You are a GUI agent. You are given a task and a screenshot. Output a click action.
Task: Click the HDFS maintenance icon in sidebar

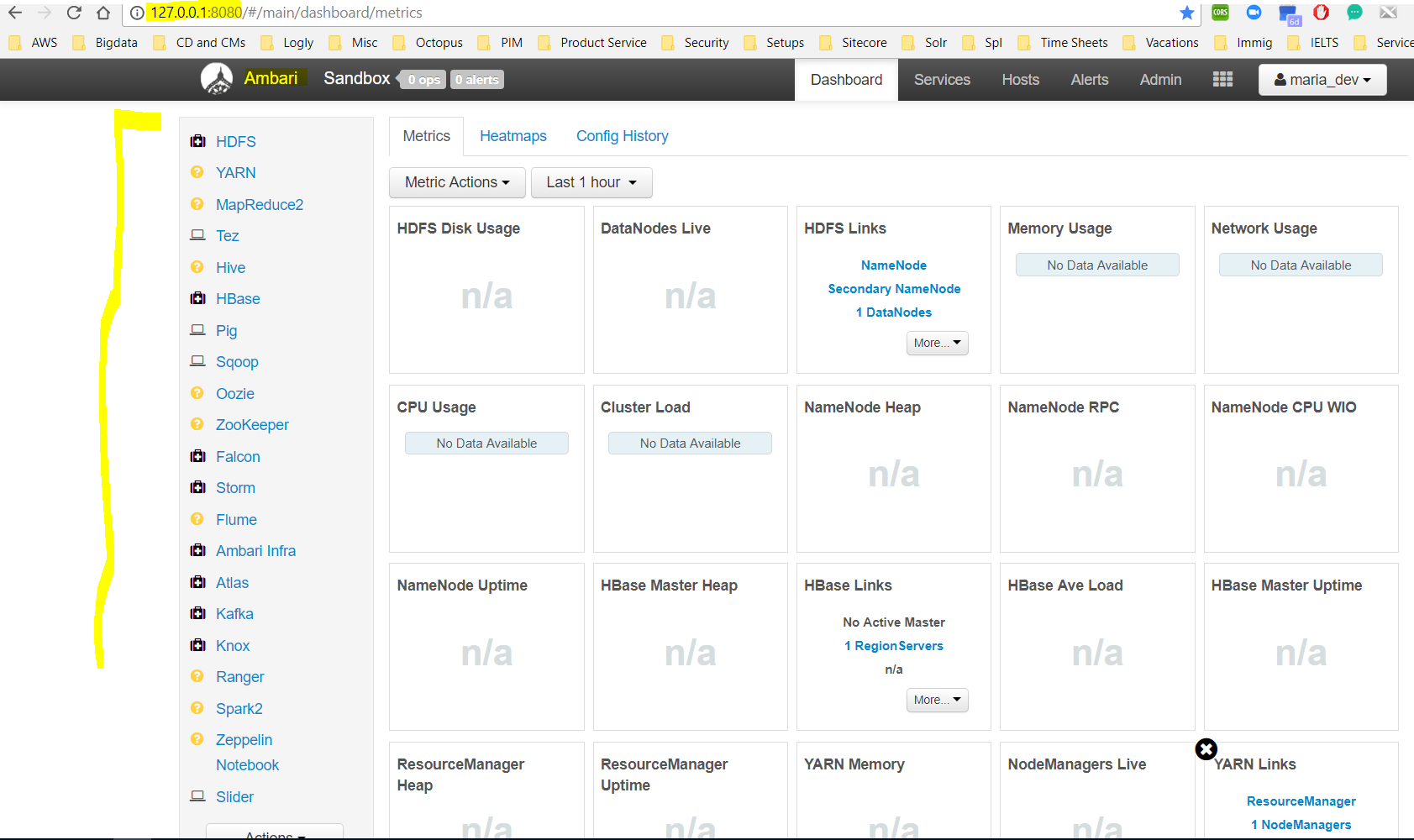[197, 141]
